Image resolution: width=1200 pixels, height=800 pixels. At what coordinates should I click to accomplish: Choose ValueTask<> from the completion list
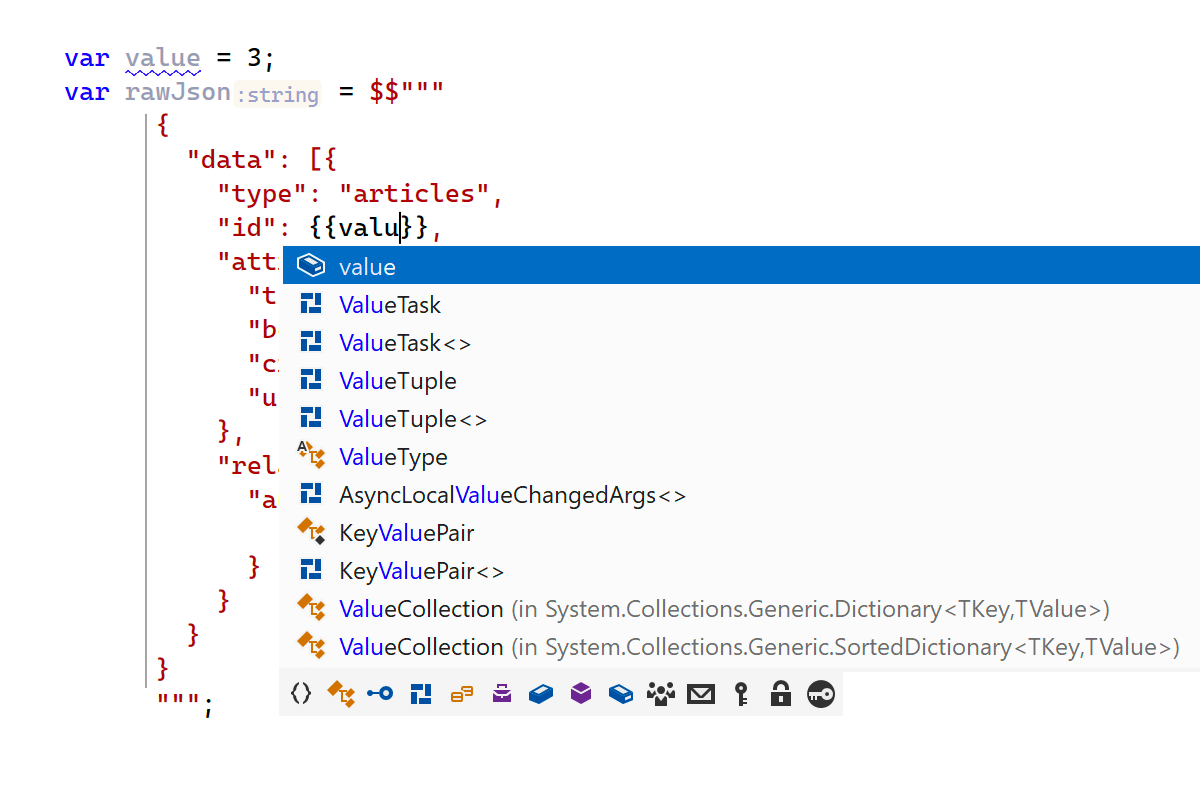tap(404, 343)
